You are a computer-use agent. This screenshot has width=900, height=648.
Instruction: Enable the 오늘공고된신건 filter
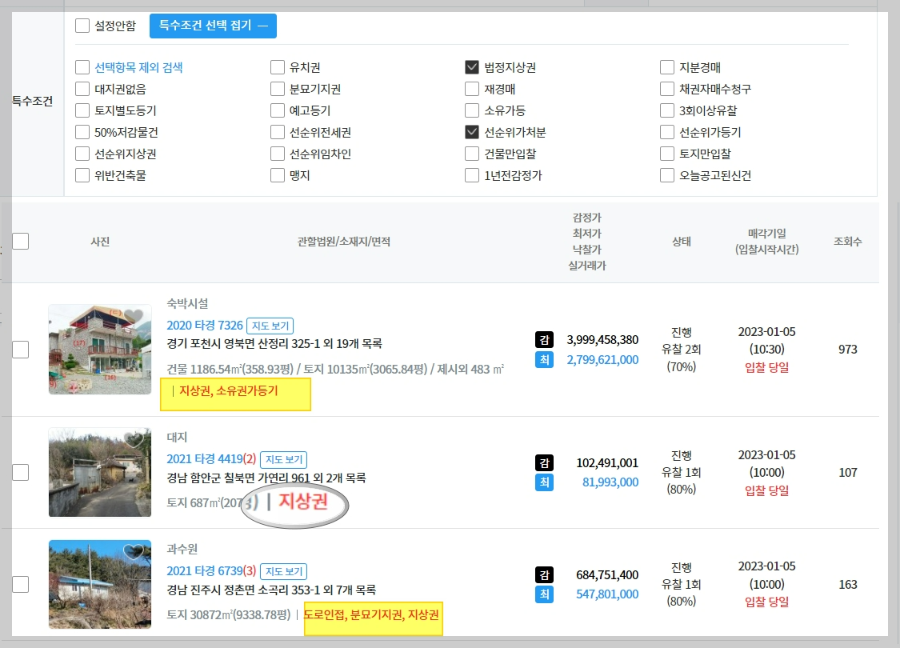667,175
